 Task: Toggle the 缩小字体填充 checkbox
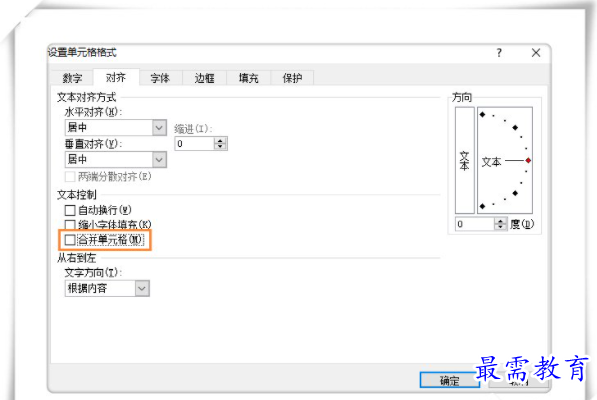[x=70, y=225]
